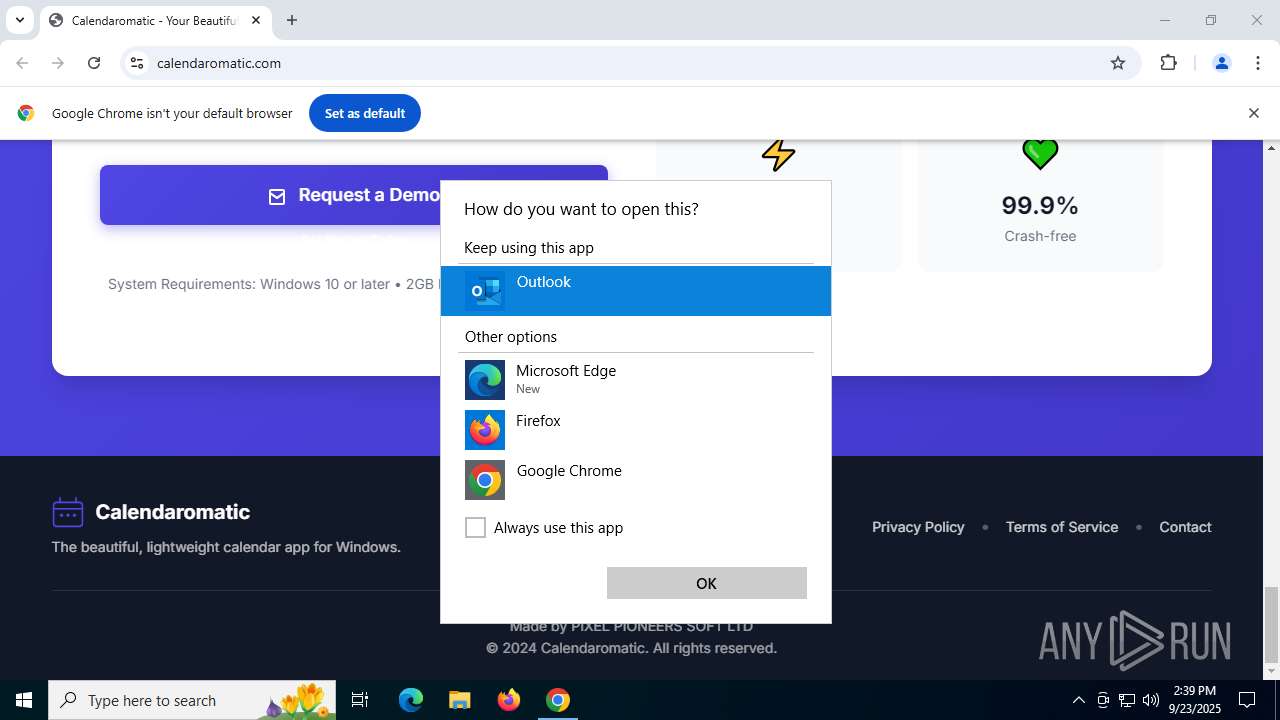
Task: Switch to Chrome on the taskbar
Action: [558, 700]
